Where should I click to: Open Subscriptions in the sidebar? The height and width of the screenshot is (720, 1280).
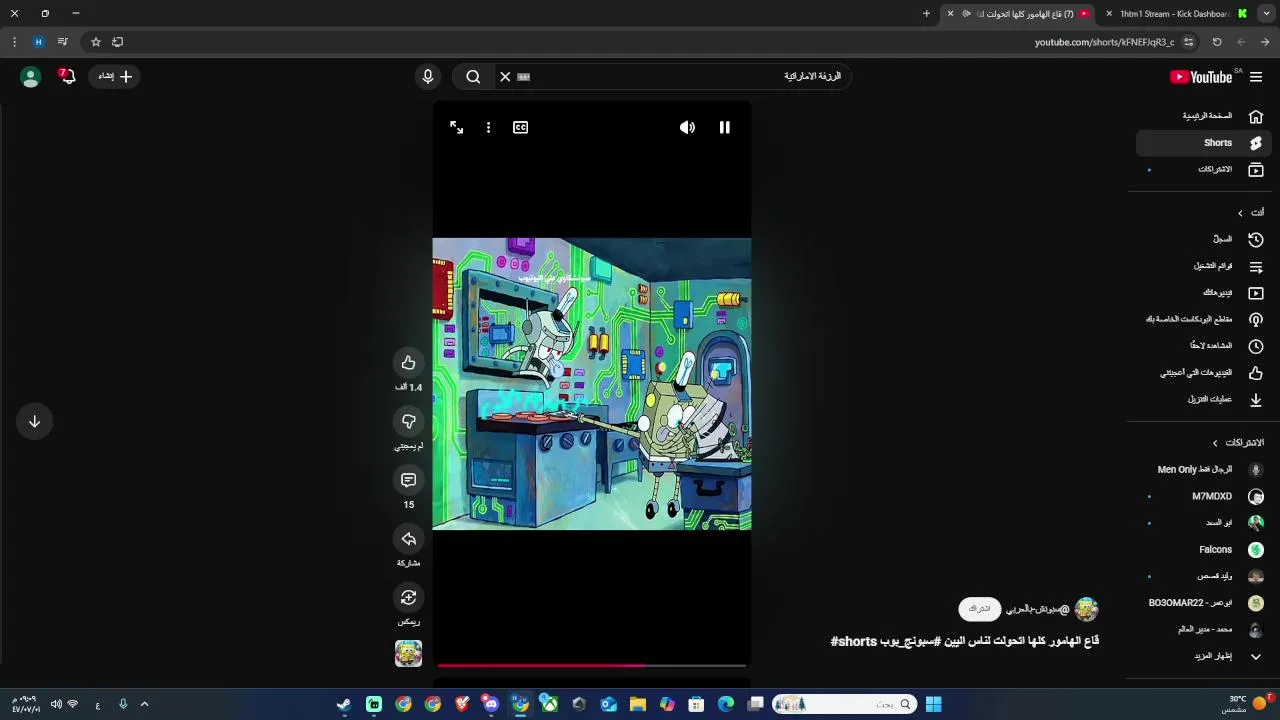click(x=1204, y=170)
